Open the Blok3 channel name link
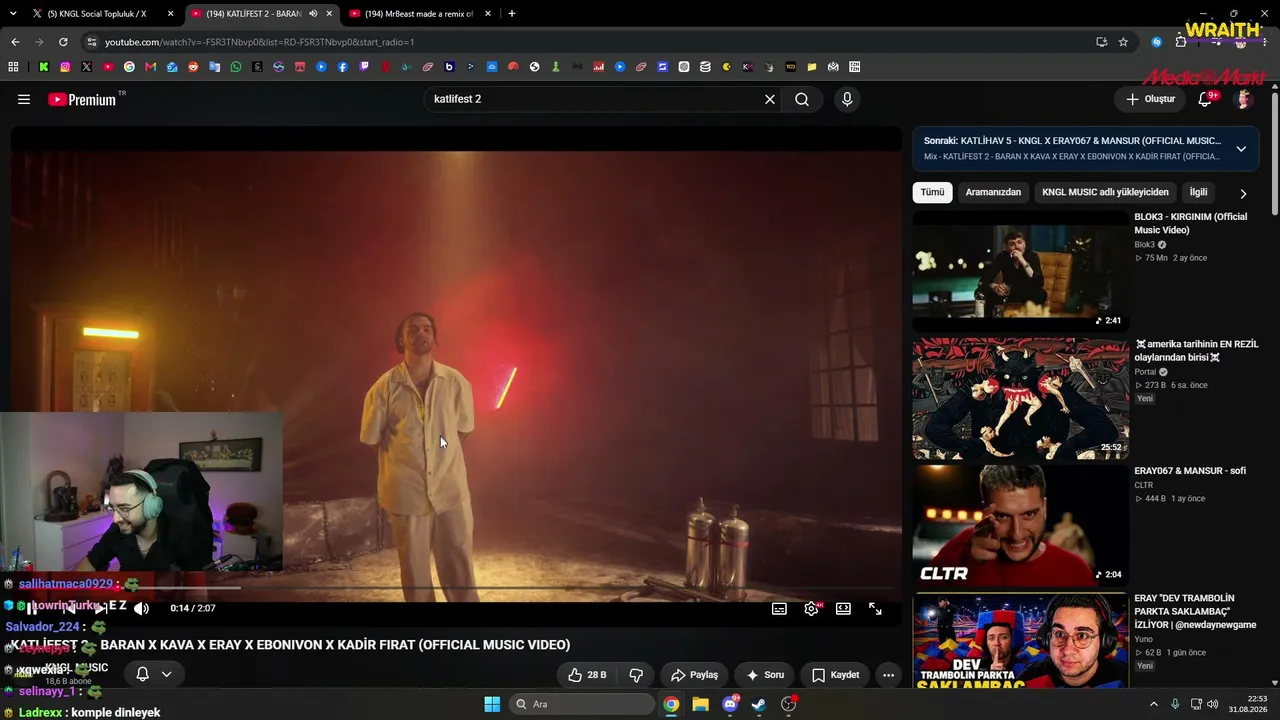The image size is (1280, 720). tap(1144, 245)
